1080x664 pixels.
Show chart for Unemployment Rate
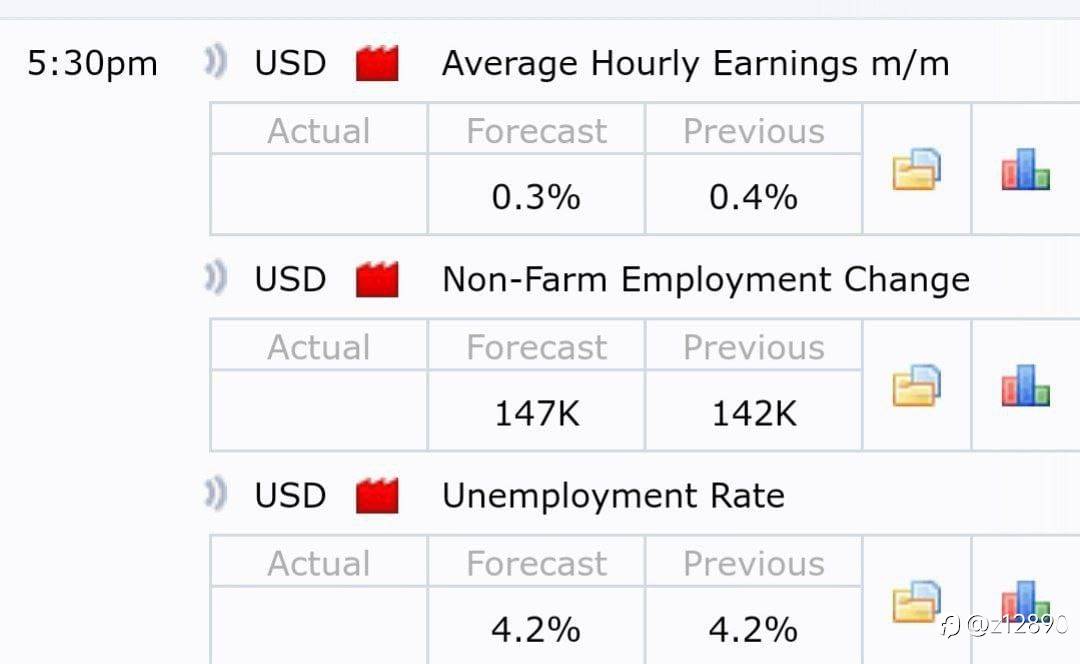click(1025, 602)
